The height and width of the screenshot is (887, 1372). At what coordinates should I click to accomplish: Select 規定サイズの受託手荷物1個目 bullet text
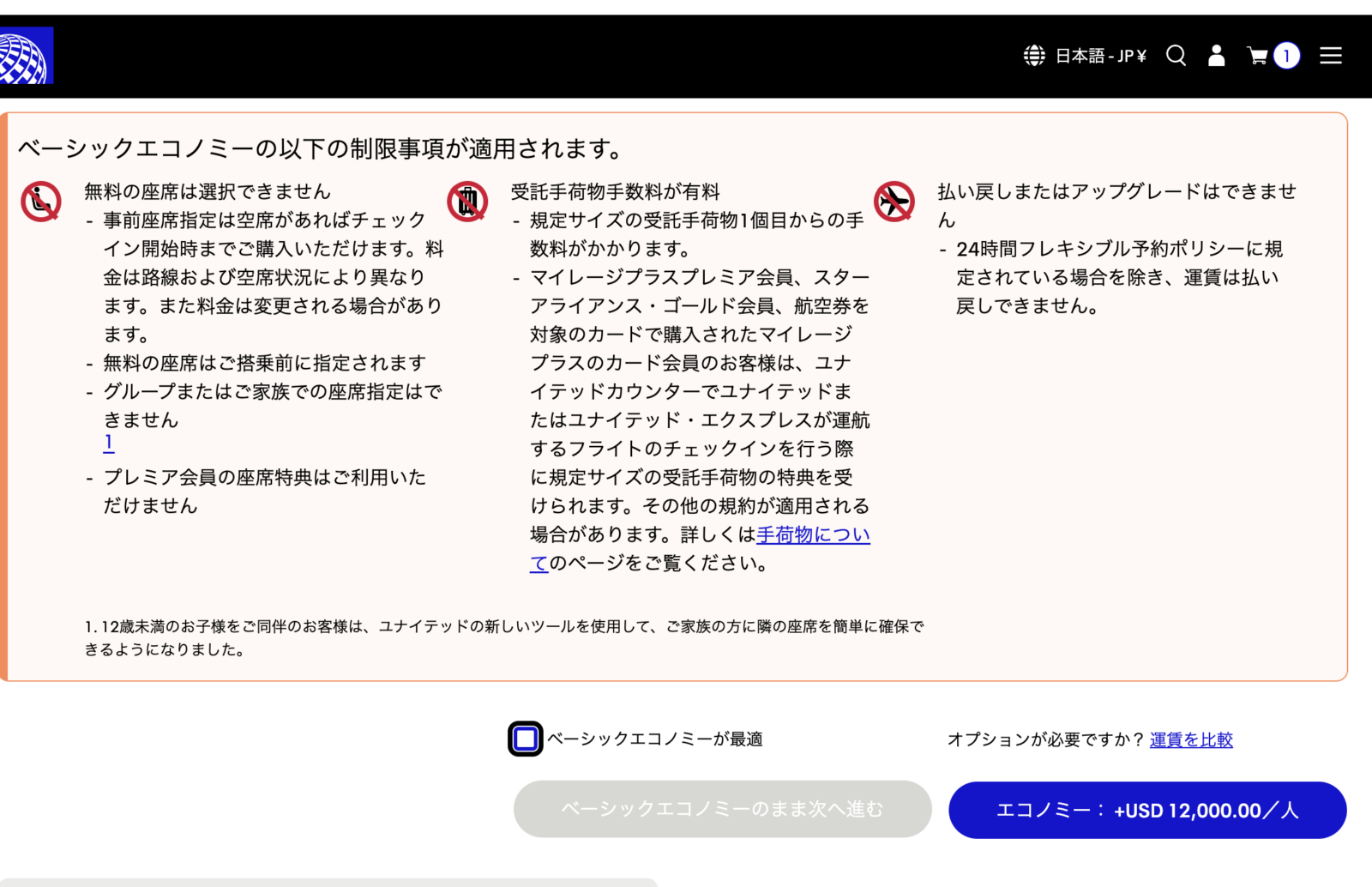[x=697, y=234]
